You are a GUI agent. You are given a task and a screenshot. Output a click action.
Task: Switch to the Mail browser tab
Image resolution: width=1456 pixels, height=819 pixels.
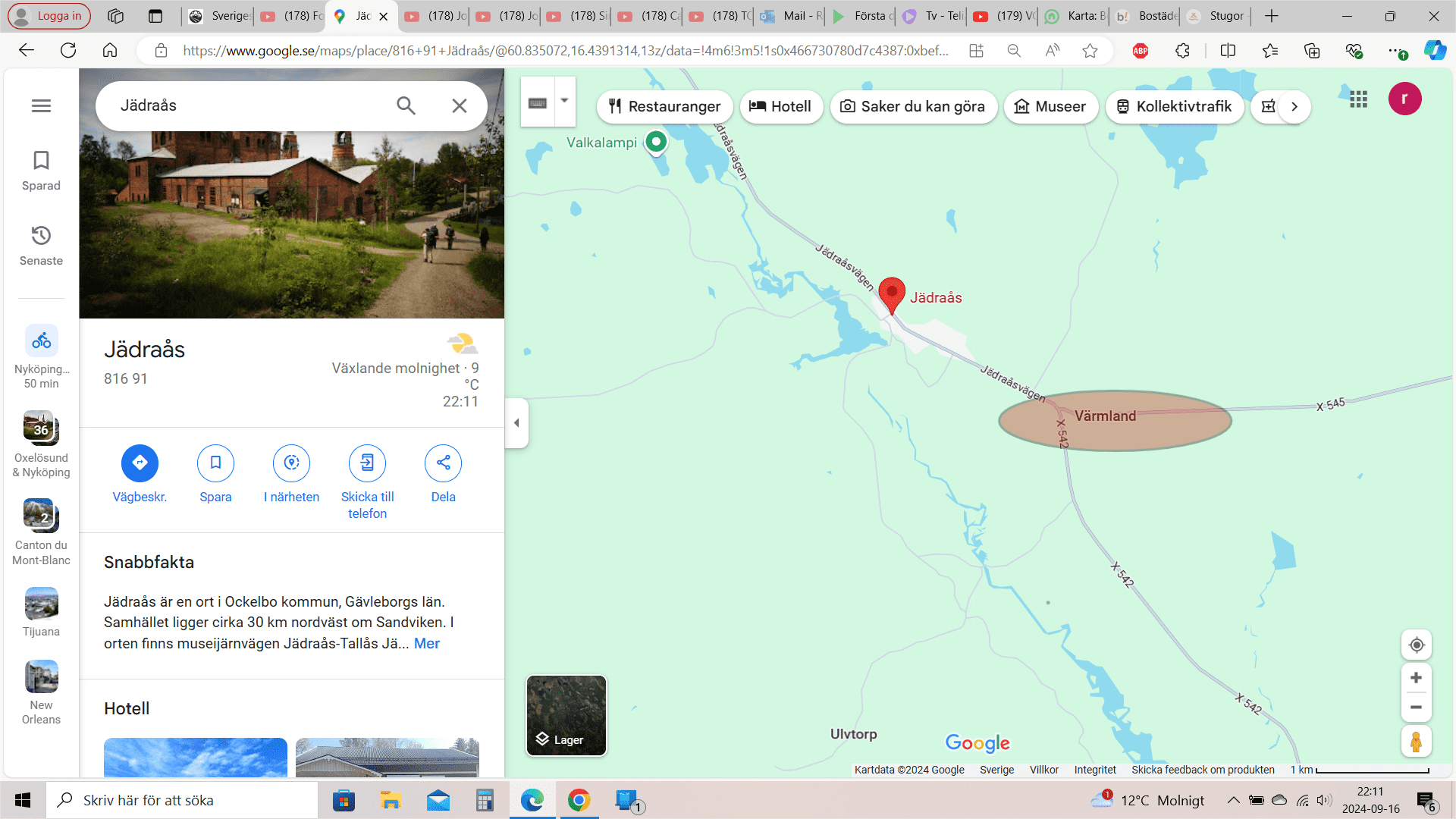pos(791,16)
